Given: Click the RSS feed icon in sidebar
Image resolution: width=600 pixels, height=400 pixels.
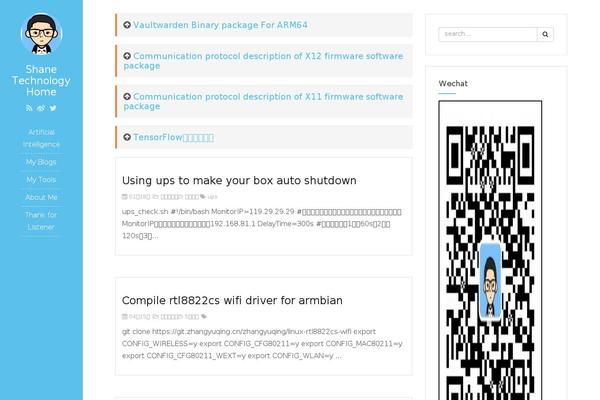Looking at the screenshot, I should tap(29, 108).
